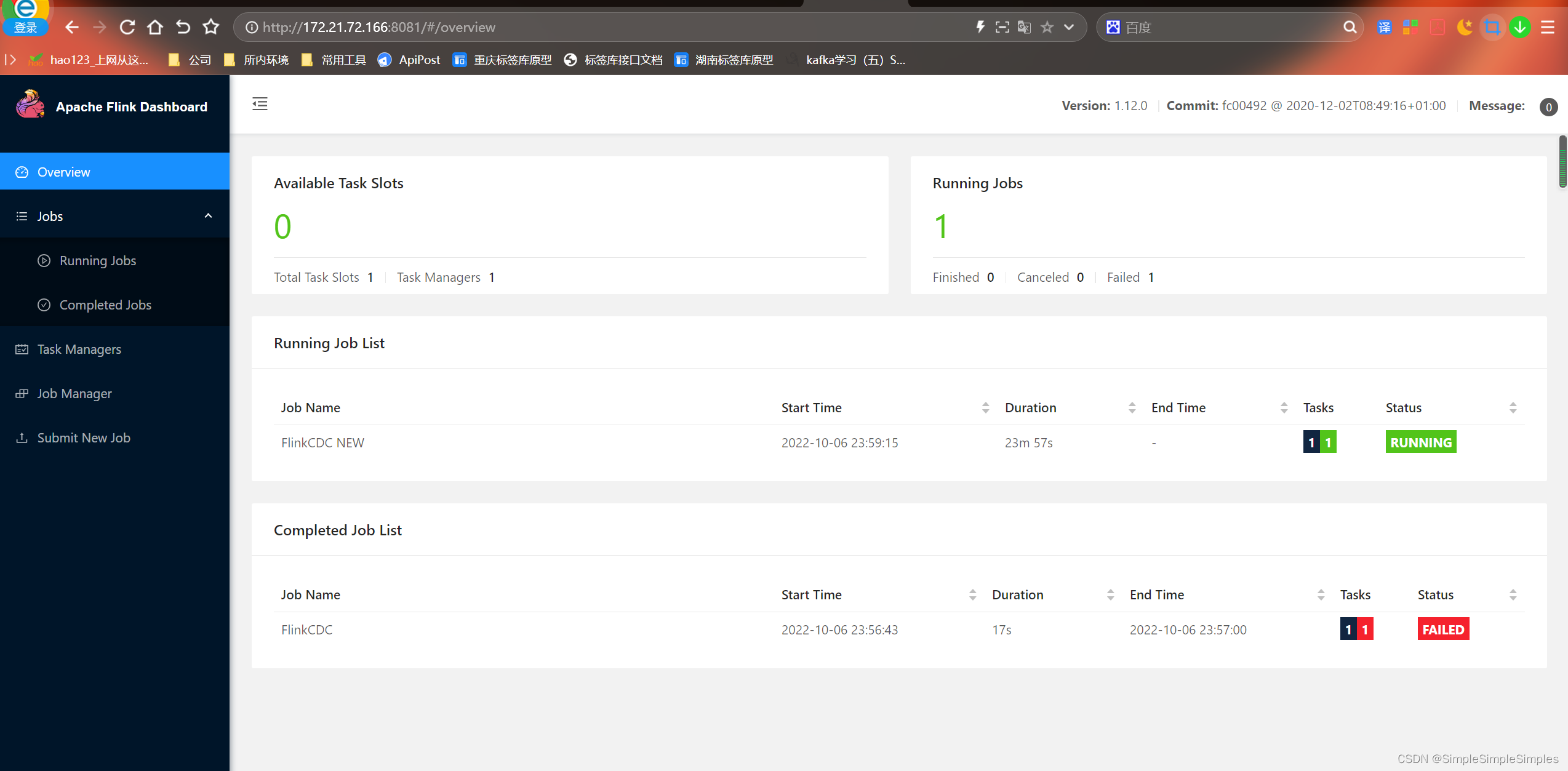The width and height of the screenshot is (1568, 771).
Task: Click the Baidu search input field
Action: 1231,27
